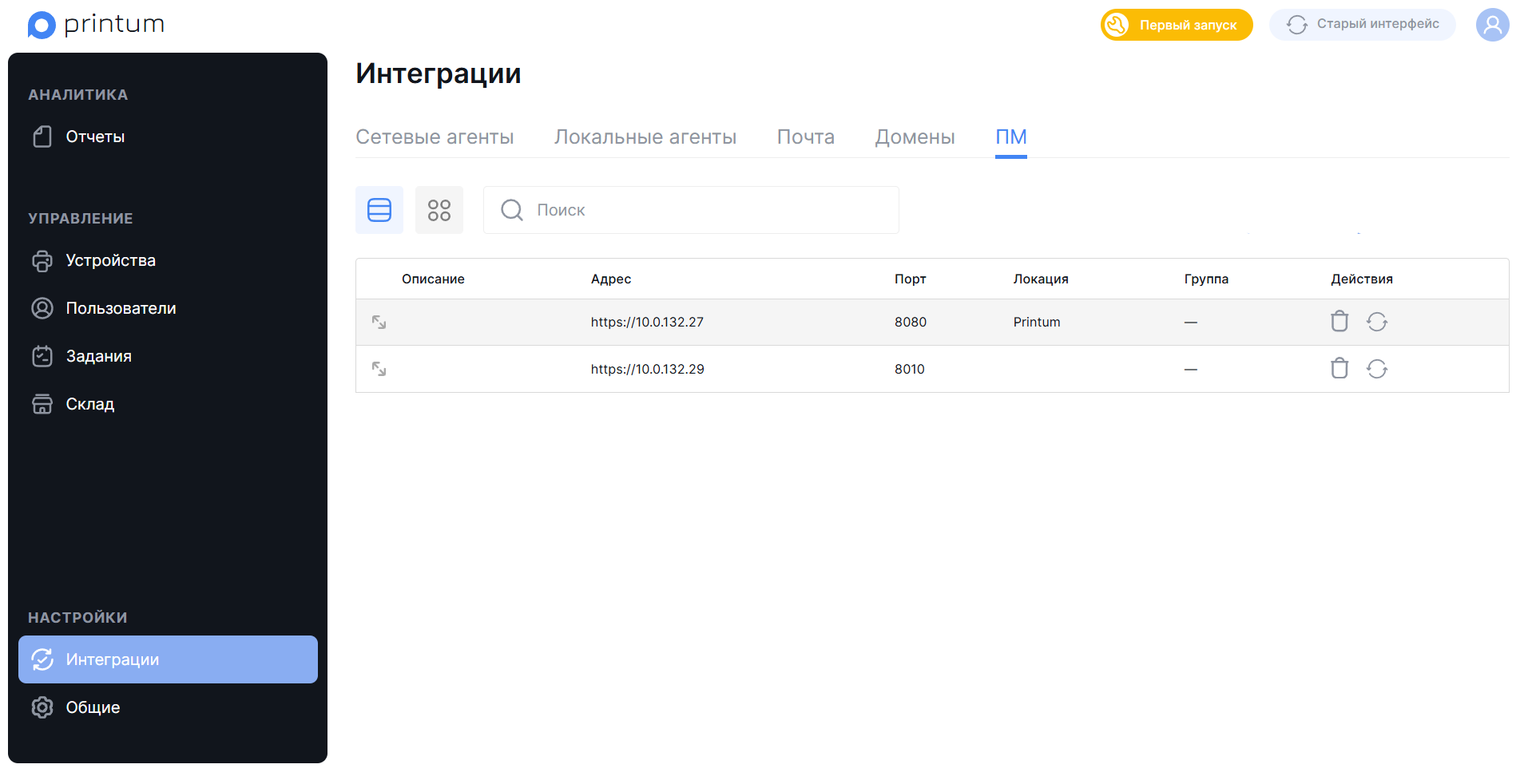Click port value 8080
The image size is (1532, 784).
point(911,322)
